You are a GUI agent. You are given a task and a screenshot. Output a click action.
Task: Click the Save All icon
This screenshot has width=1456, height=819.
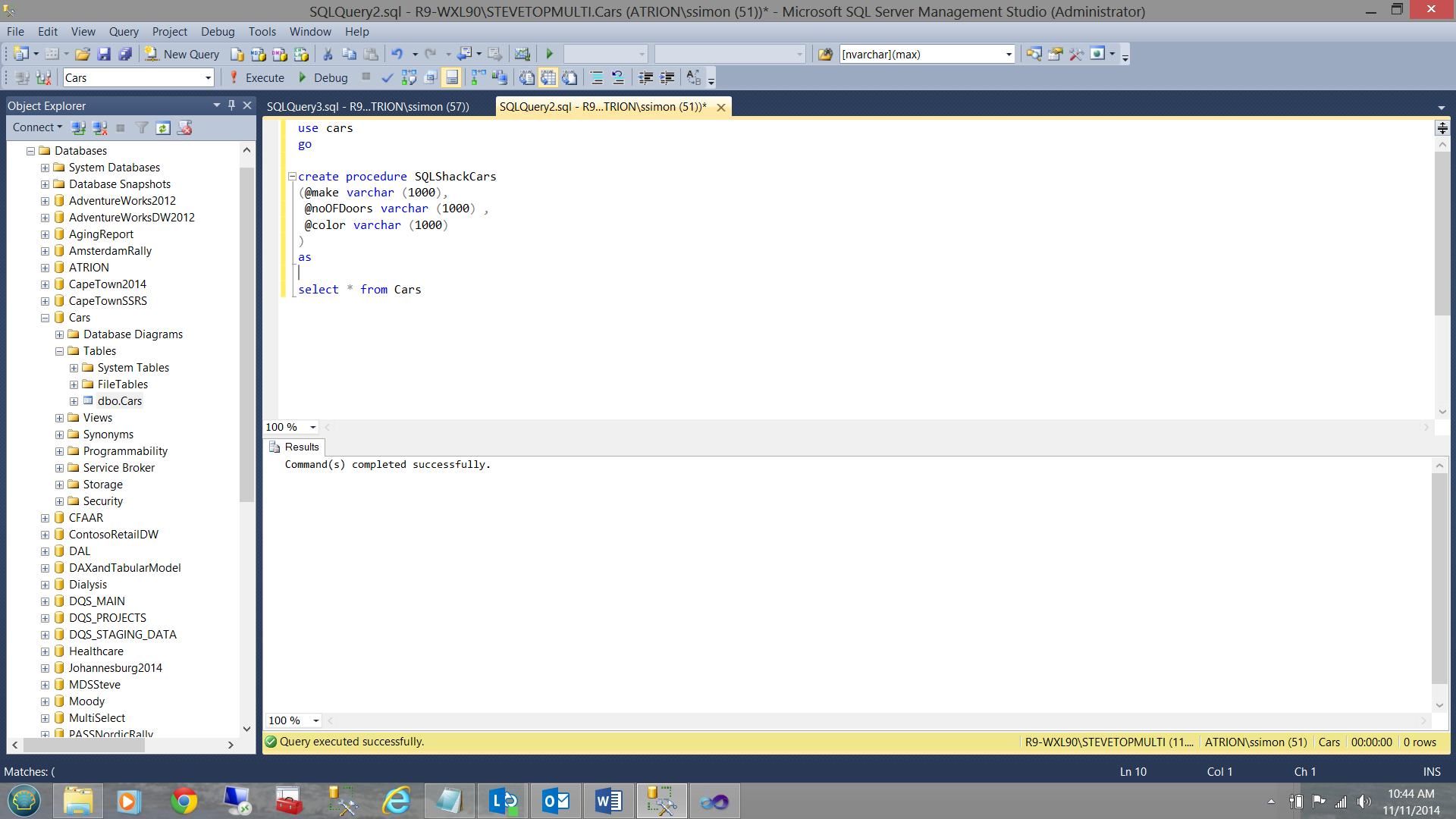coord(125,55)
